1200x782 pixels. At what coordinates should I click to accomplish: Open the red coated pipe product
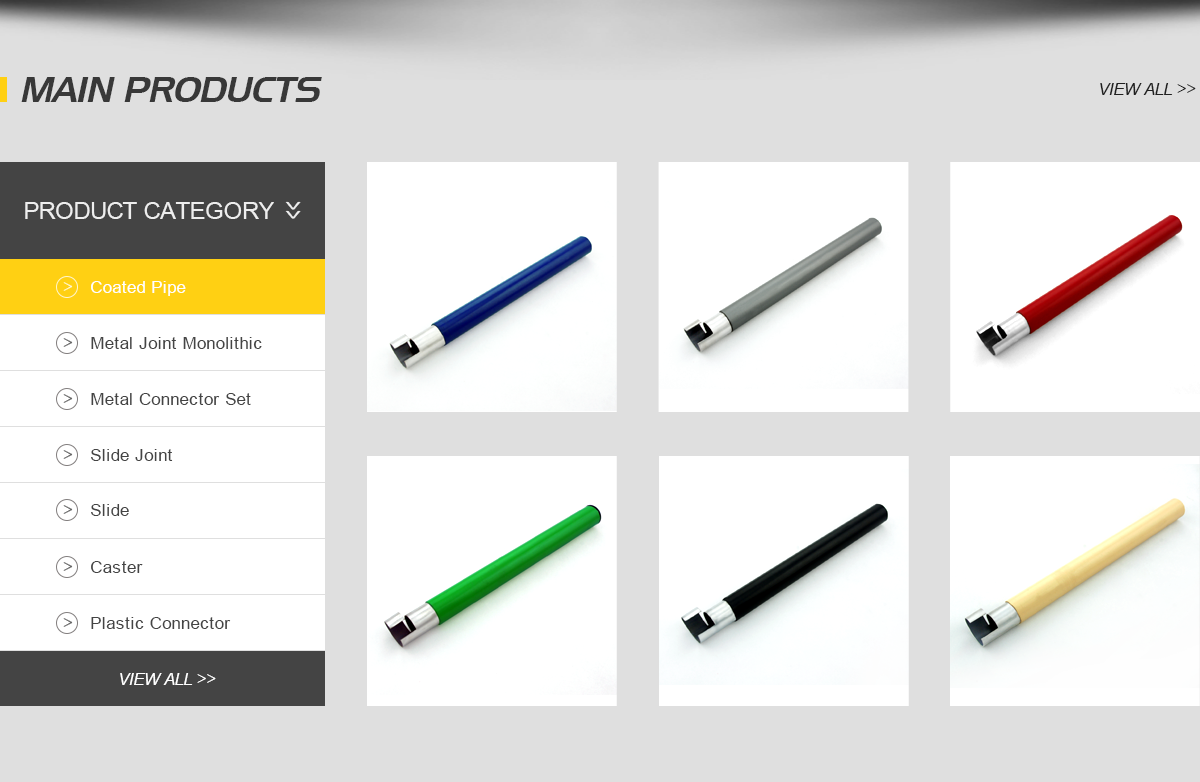point(1075,287)
